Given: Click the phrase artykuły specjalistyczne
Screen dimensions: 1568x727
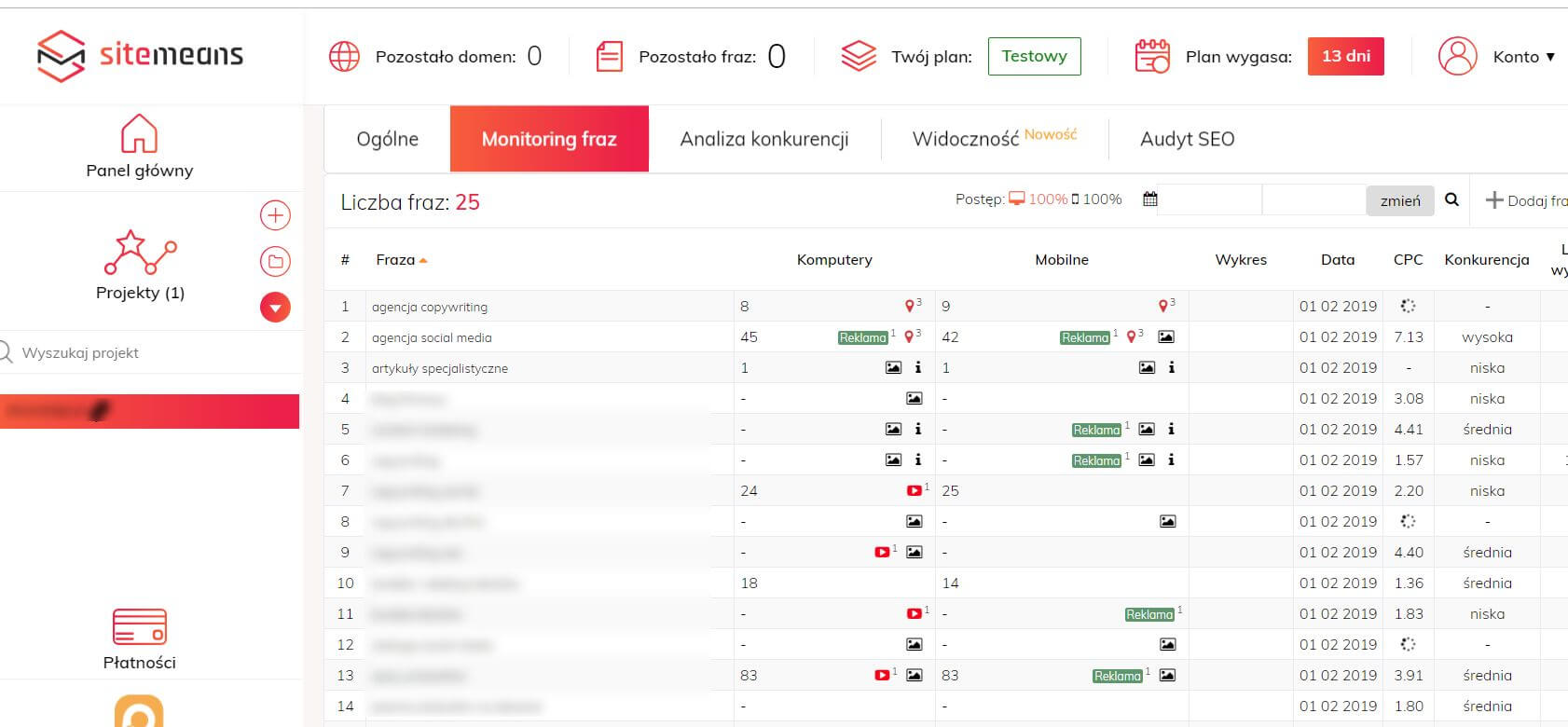Looking at the screenshot, I should [440, 368].
